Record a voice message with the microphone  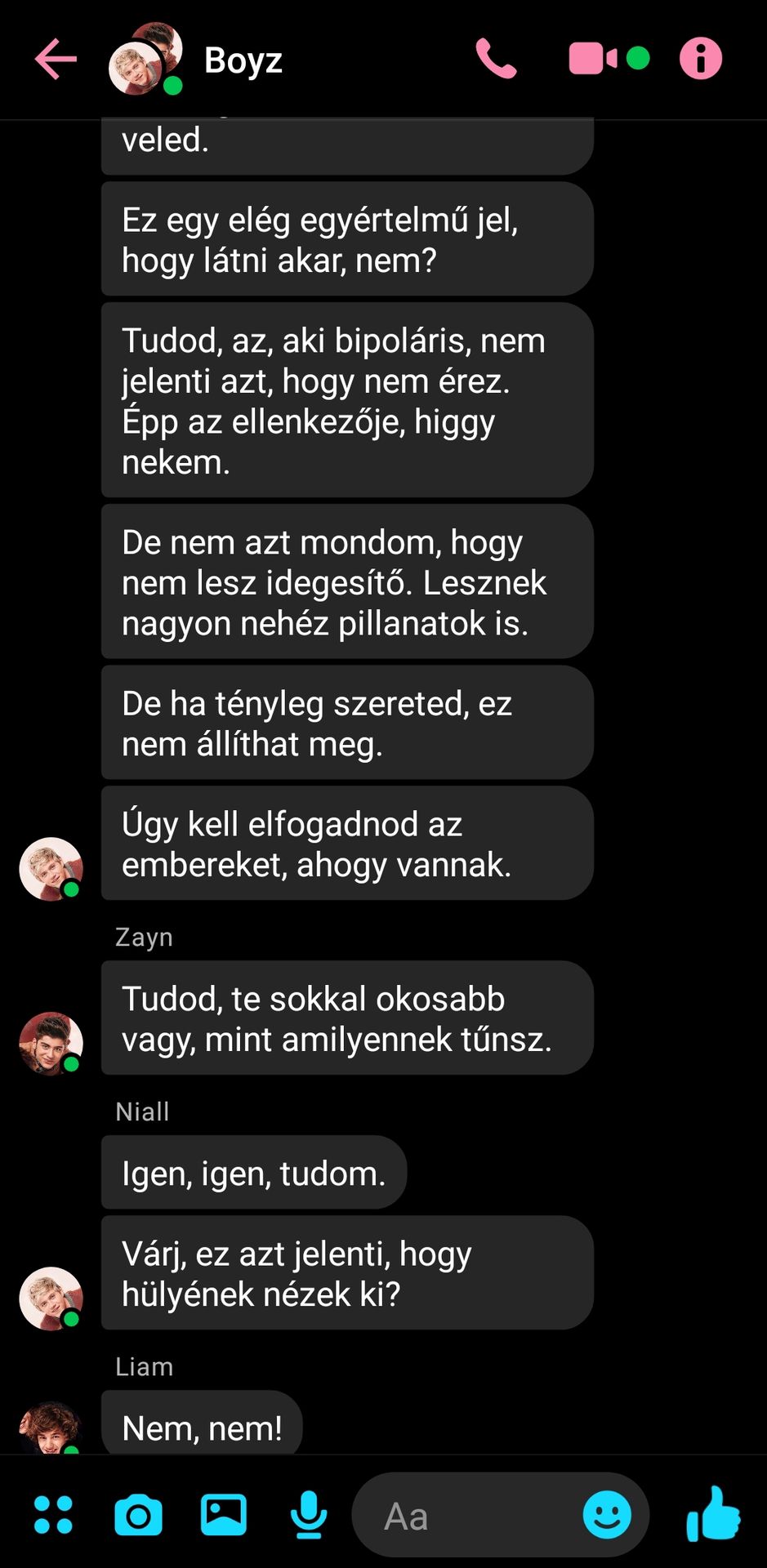tap(309, 1515)
